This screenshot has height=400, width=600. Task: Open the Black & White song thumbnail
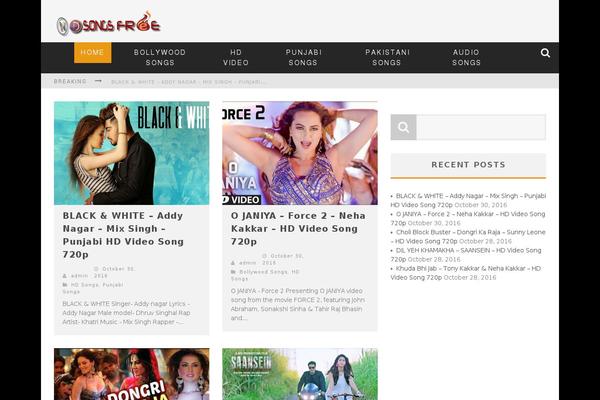coord(132,153)
